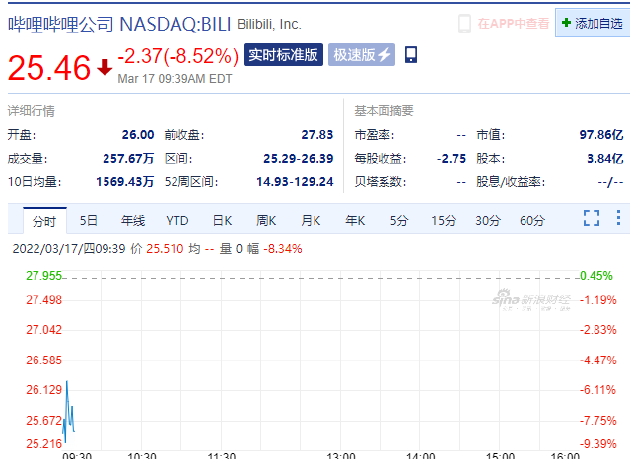Screen dimensions: 630x459
Task: Click the 开盘 value 26.00
Action: tap(138, 134)
